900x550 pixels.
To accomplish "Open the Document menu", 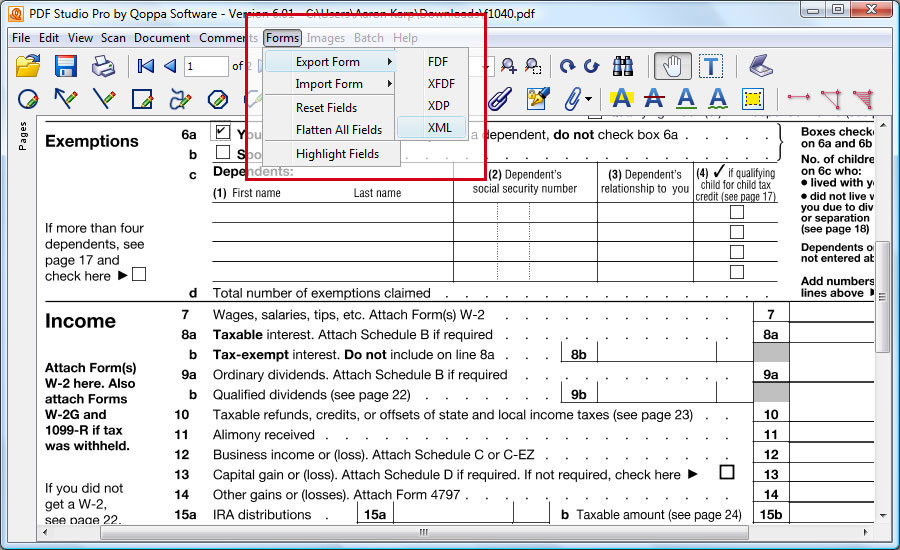I will [x=162, y=38].
